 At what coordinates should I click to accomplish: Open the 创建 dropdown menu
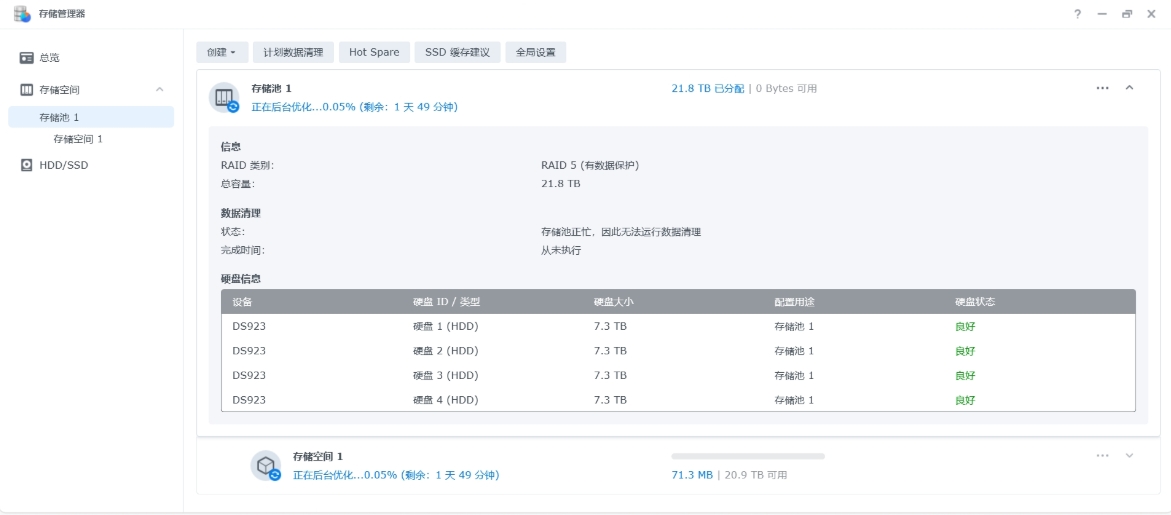click(x=222, y=52)
